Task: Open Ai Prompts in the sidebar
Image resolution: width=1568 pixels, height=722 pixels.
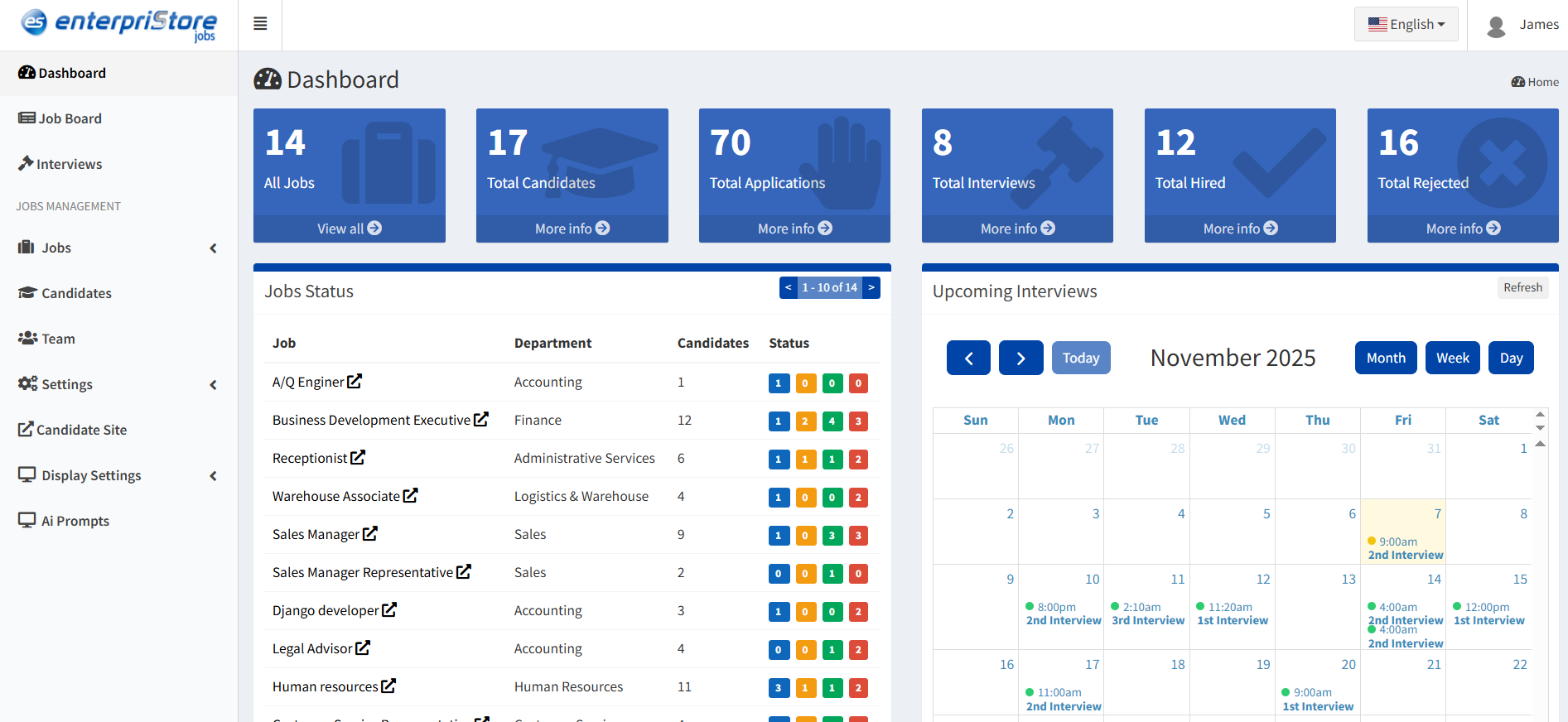Action: 118,521
